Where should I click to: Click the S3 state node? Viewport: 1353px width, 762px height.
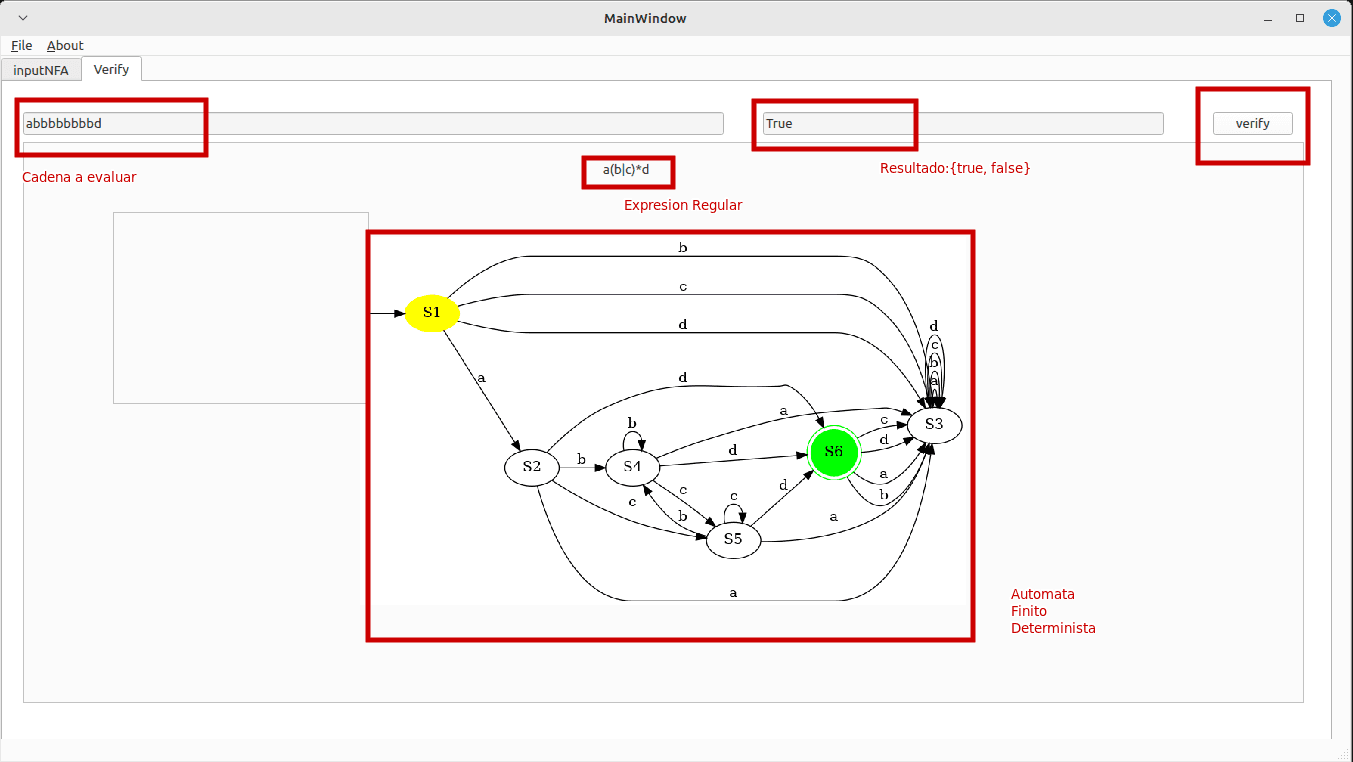(x=933, y=425)
